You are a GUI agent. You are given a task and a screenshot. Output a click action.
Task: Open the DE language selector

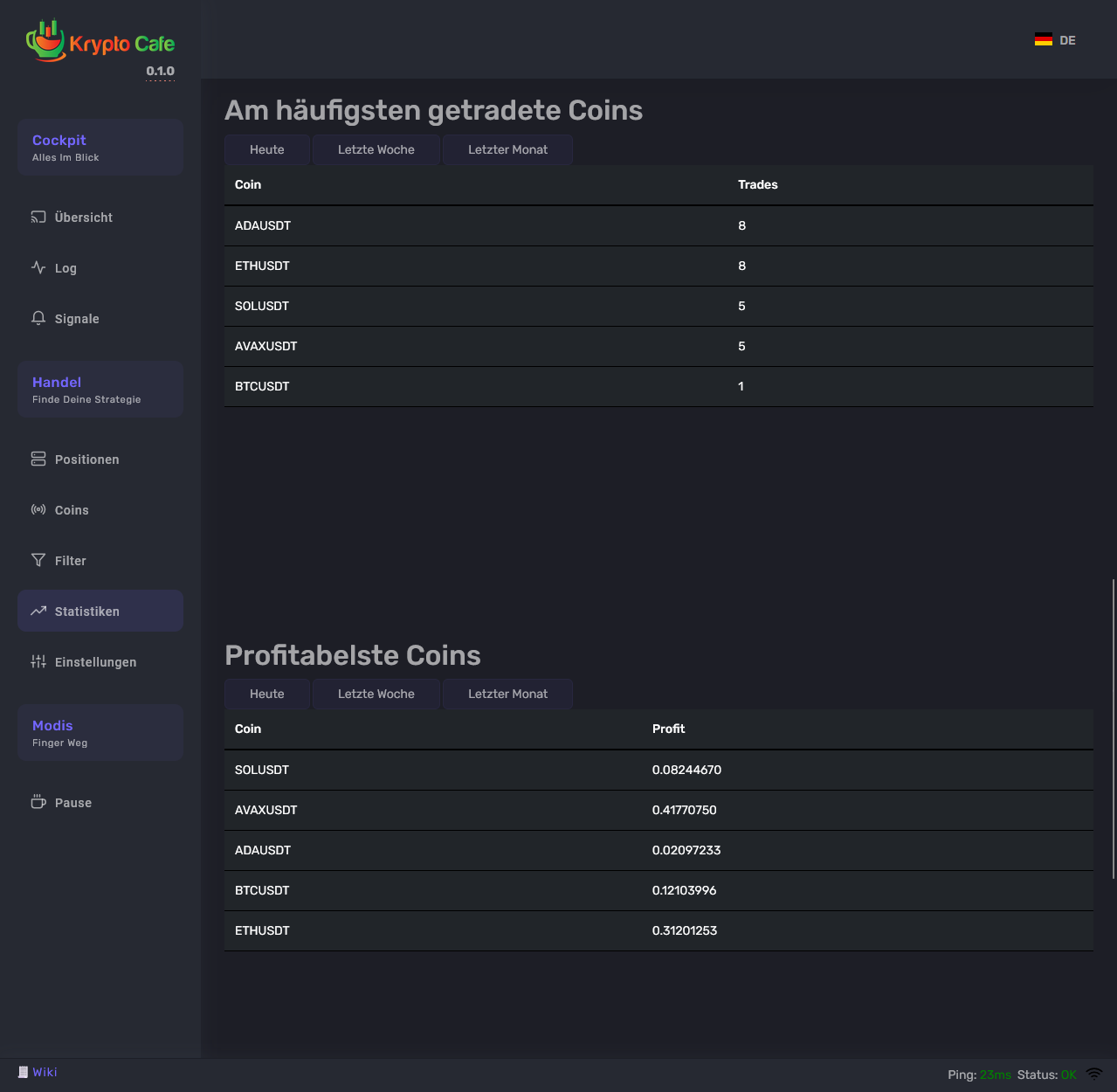point(1067,40)
